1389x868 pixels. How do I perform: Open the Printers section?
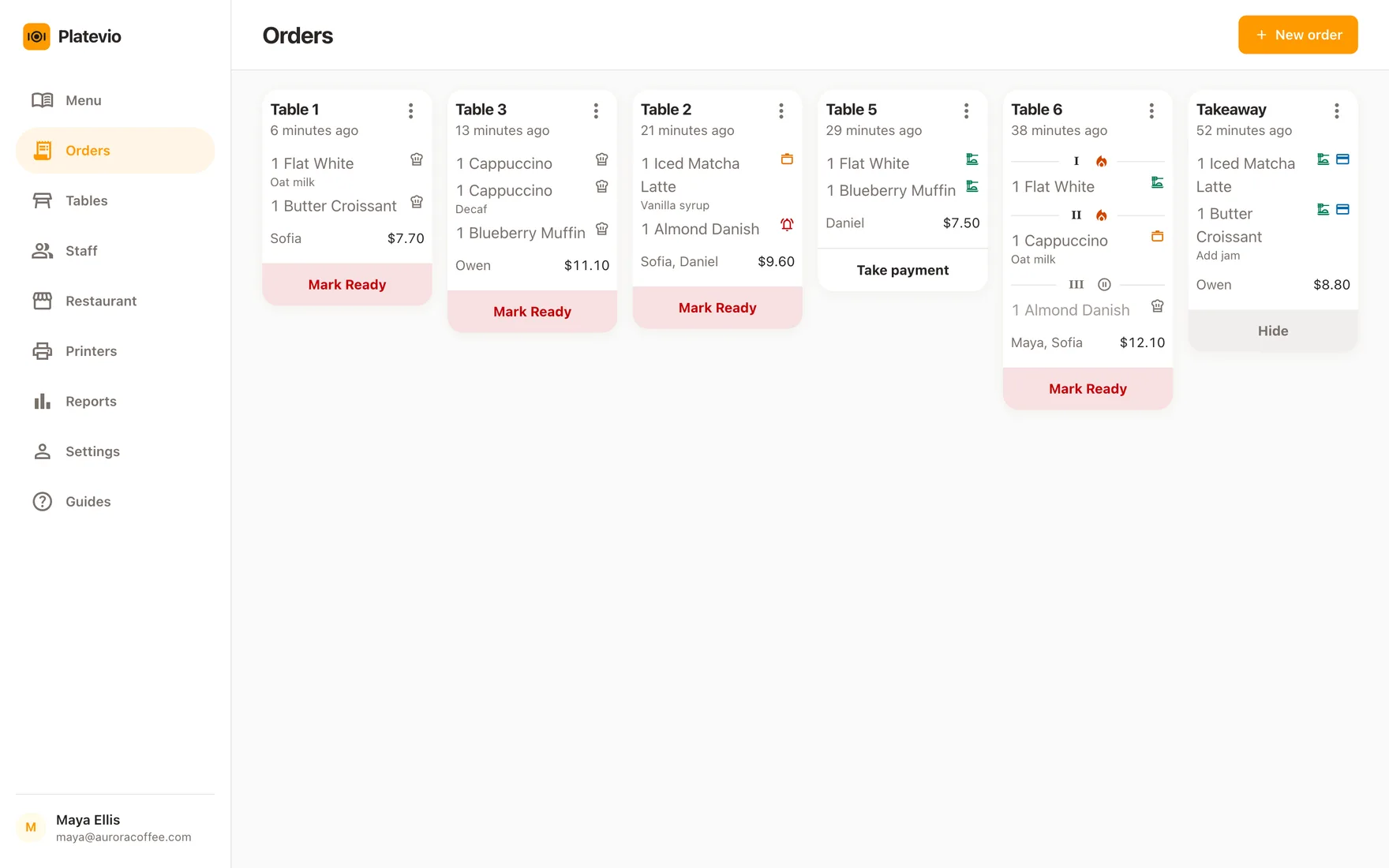tap(115, 351)
